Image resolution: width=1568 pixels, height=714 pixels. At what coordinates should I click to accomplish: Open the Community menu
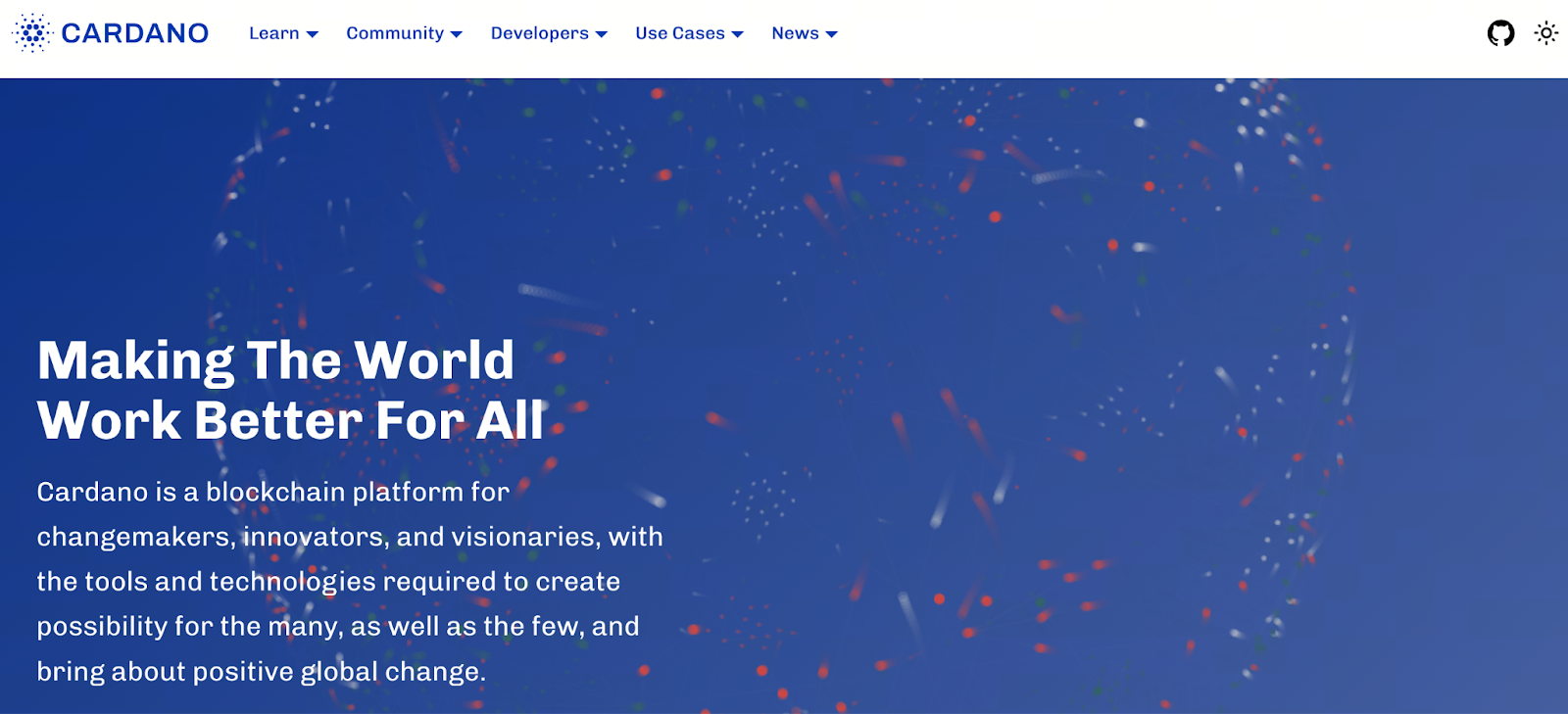coord(404,33)
